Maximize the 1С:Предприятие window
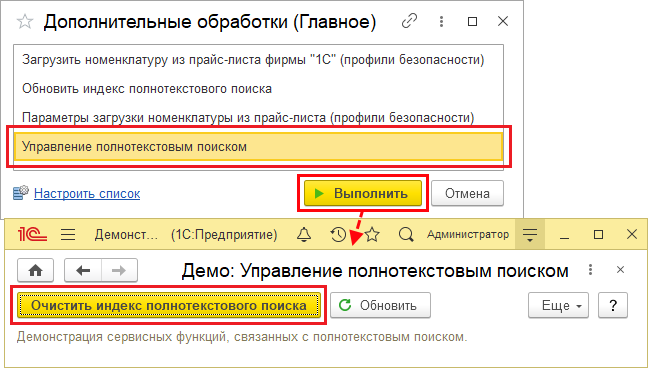The height and width of the screenshot is (370, 650). coord(598,235)
